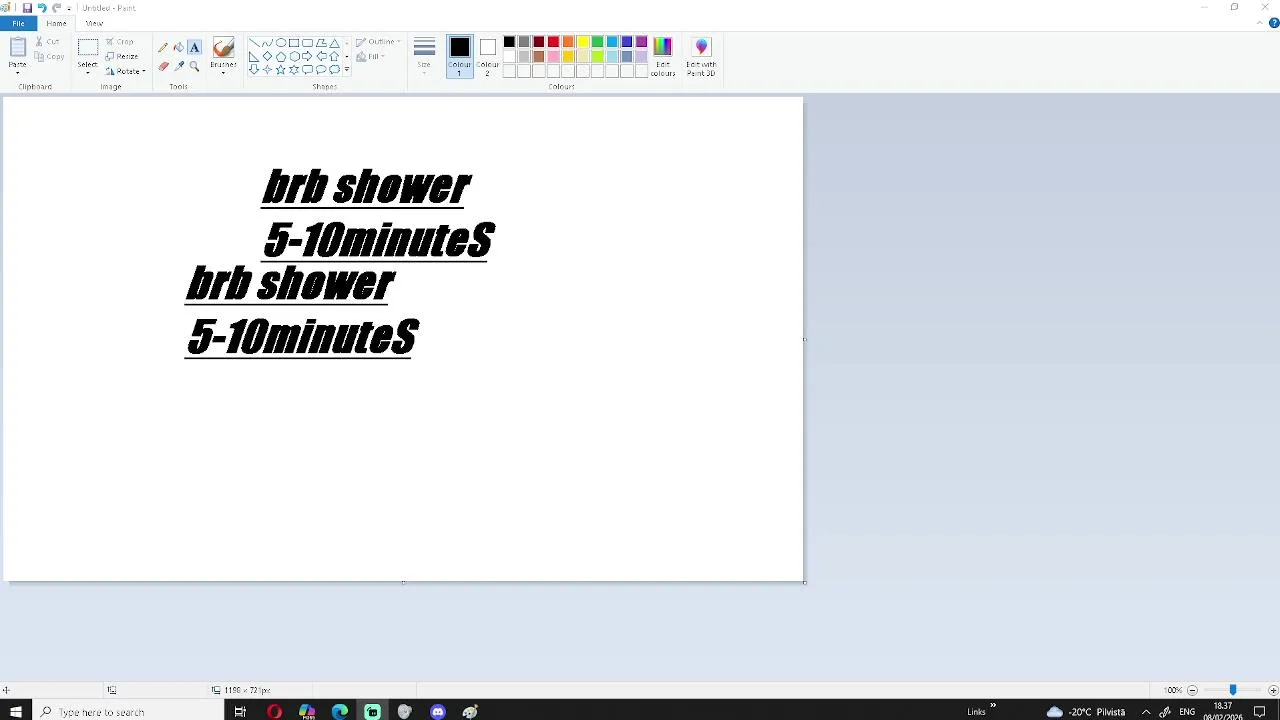Click the zoom slider handle
1280x720 pixels.
click(1232, 690)
